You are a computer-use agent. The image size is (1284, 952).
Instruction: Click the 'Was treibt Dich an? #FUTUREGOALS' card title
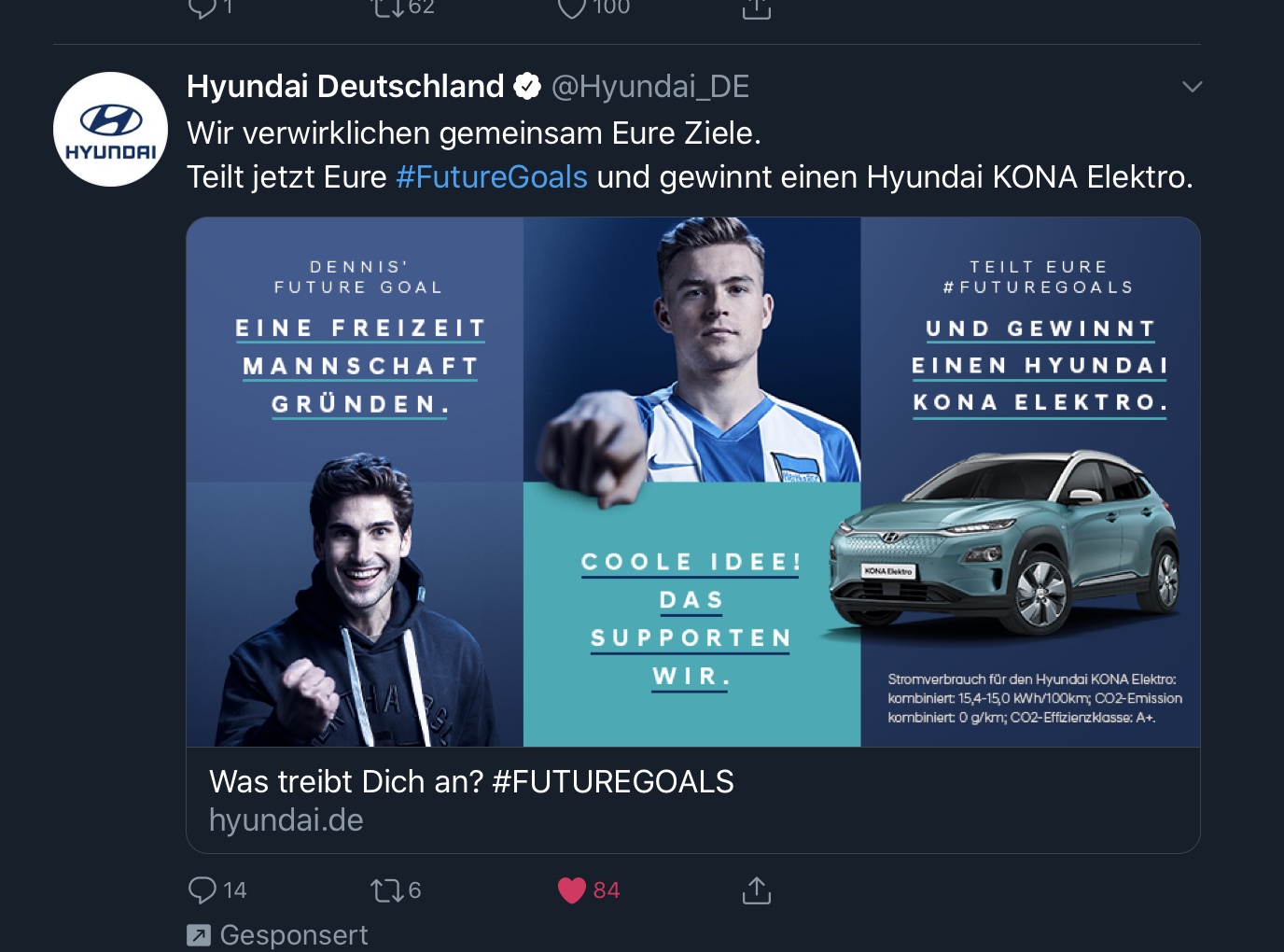[x=471, y=781]
